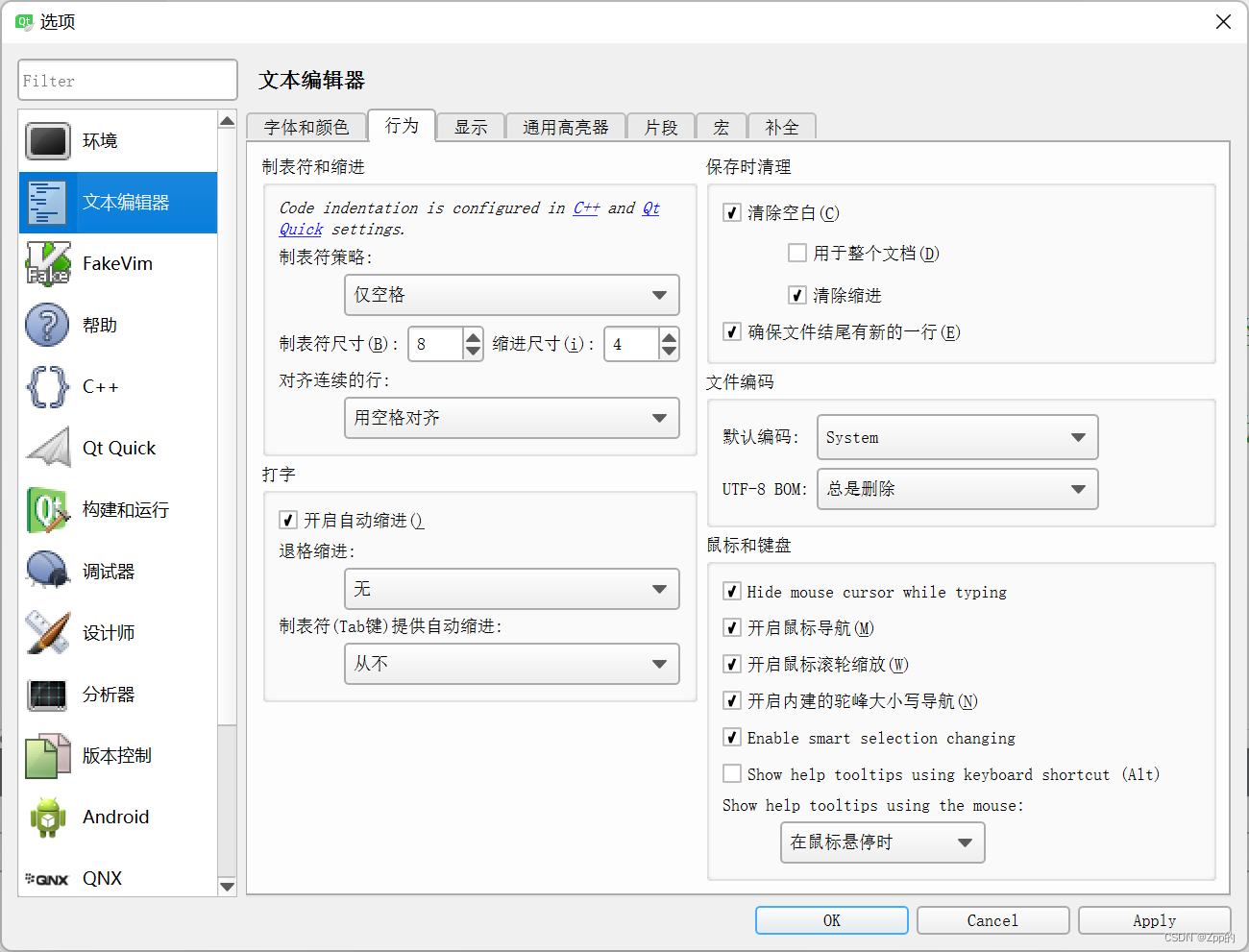Enable 用于整个文档(D) checkbox
Screen dimensions: 1249x952
click(x=797, y=252)
